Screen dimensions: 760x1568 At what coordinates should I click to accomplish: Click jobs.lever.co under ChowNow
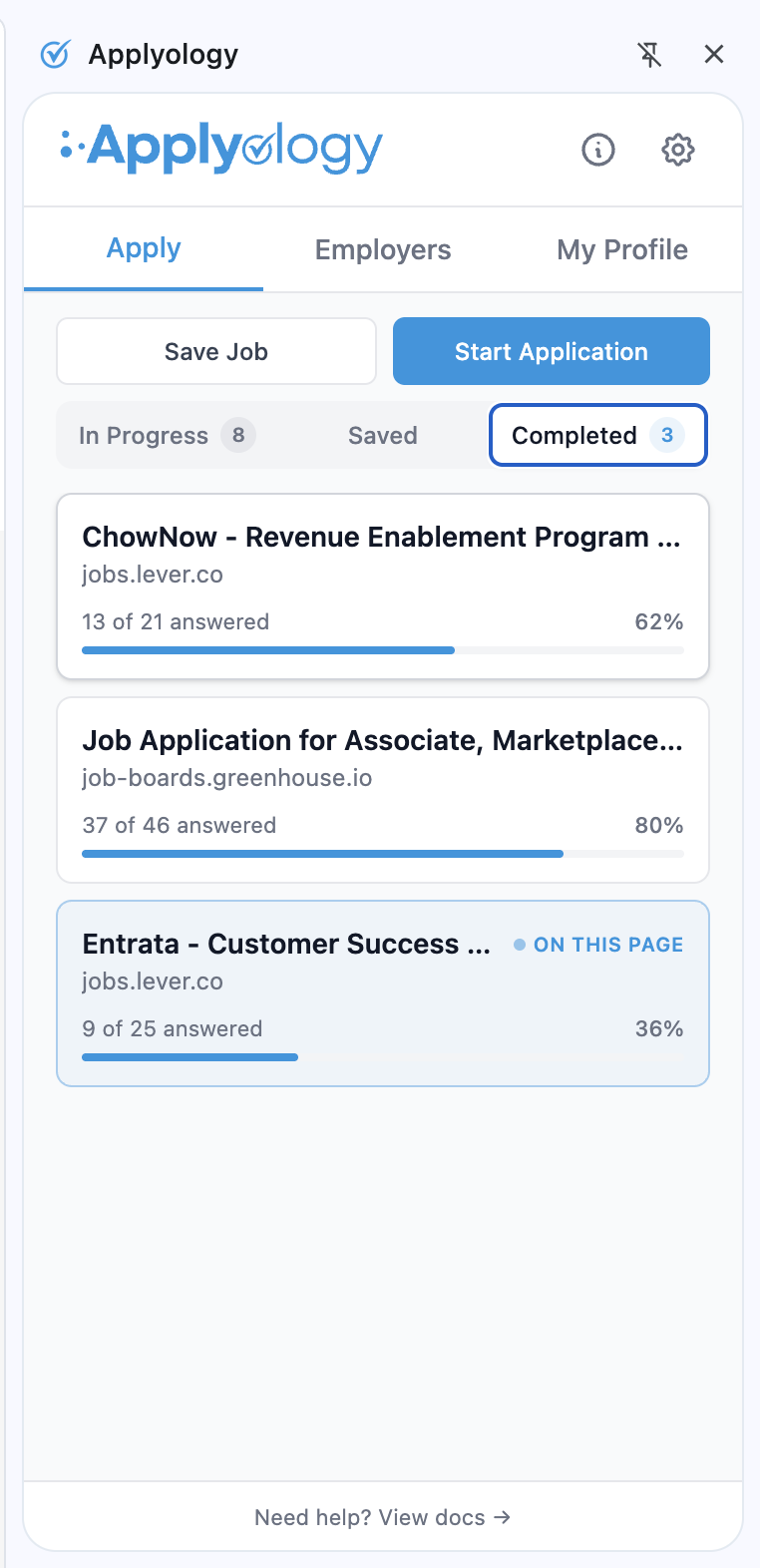[x=153, y=575]
